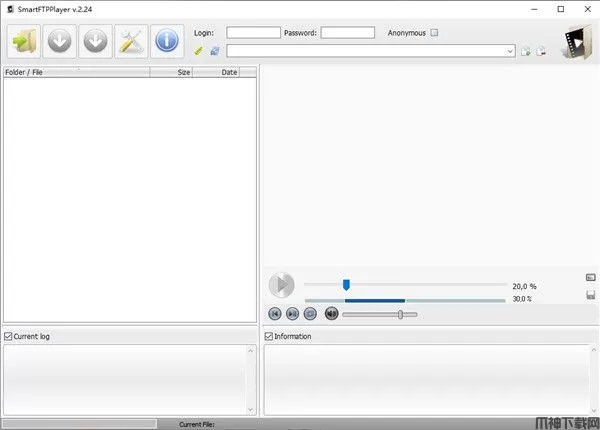Open the settings tools icon
Viewport: 600px width, 430px height.
[x=131, y=41]
